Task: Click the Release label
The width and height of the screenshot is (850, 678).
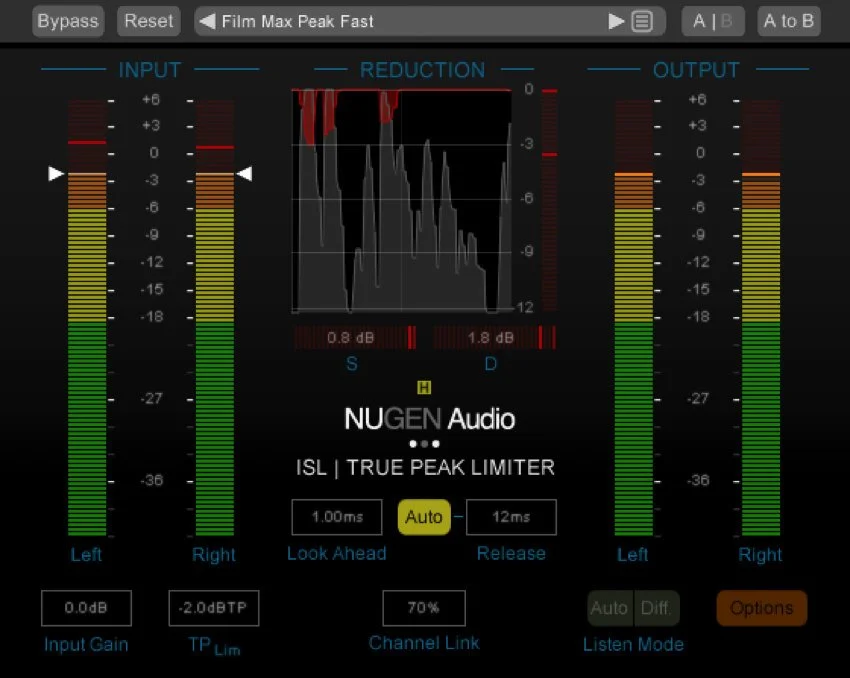Action: 511,553
